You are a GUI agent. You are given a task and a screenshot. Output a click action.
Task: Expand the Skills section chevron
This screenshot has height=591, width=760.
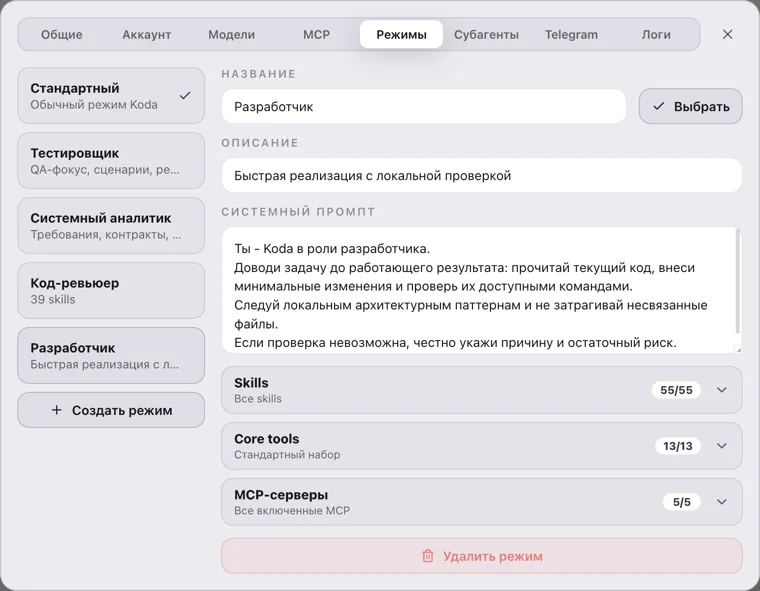click(722, 390)
